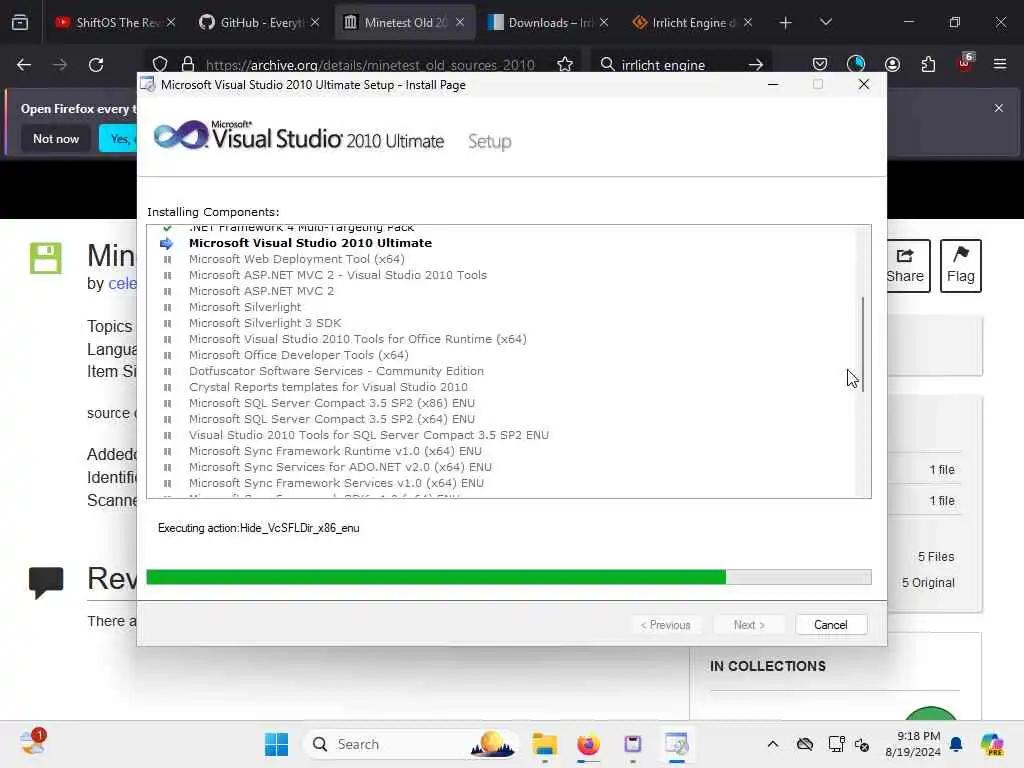Click the Firefox forward arrow icon

(x=59, y=65)
